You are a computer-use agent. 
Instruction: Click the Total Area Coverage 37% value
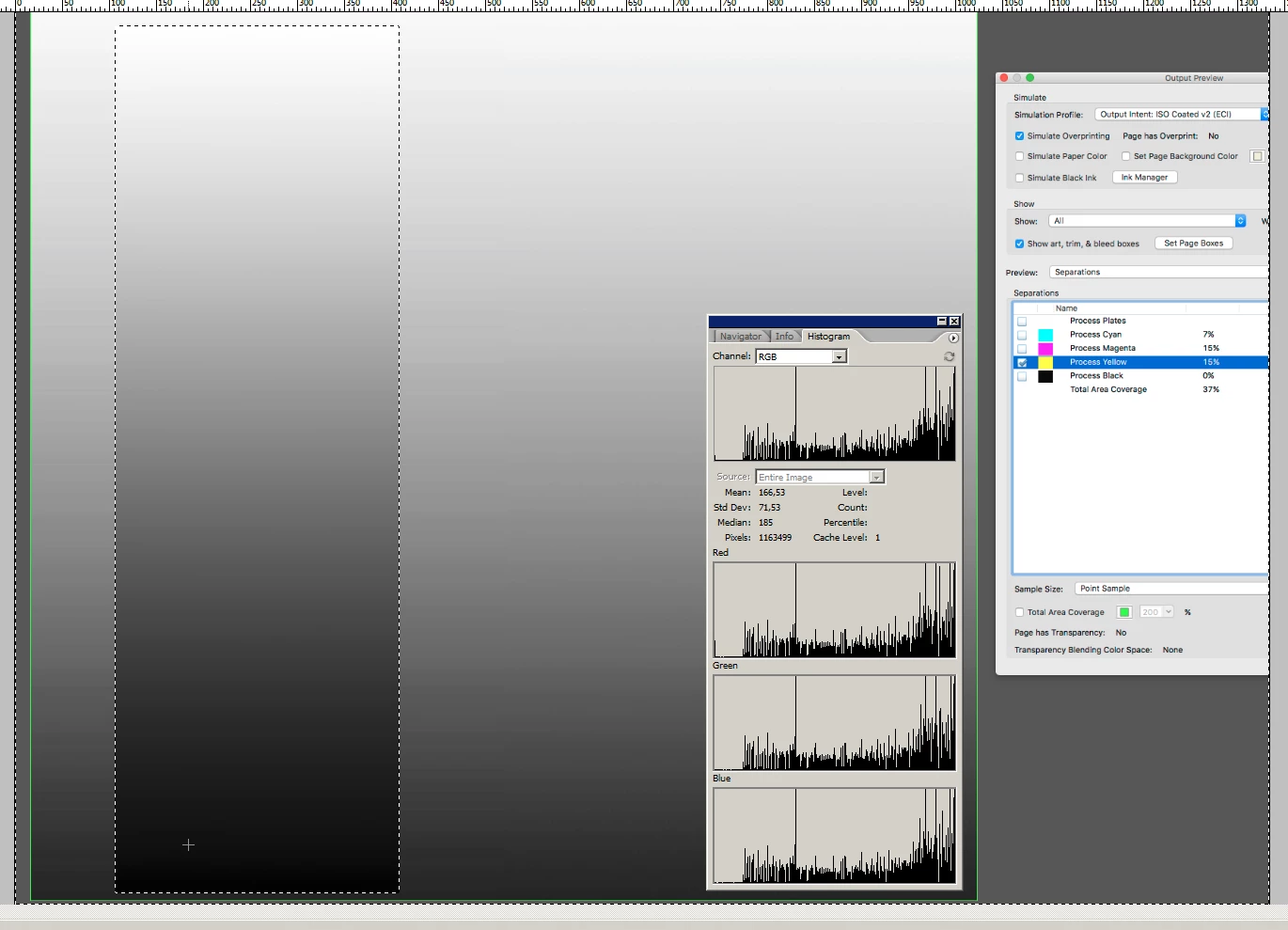(1211, 389)
